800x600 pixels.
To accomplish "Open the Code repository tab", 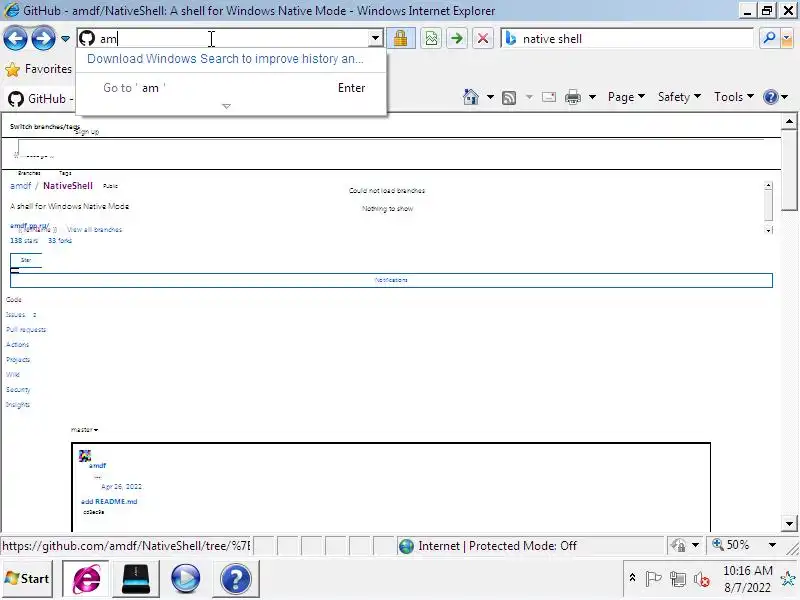I will [x=14, y=299].
